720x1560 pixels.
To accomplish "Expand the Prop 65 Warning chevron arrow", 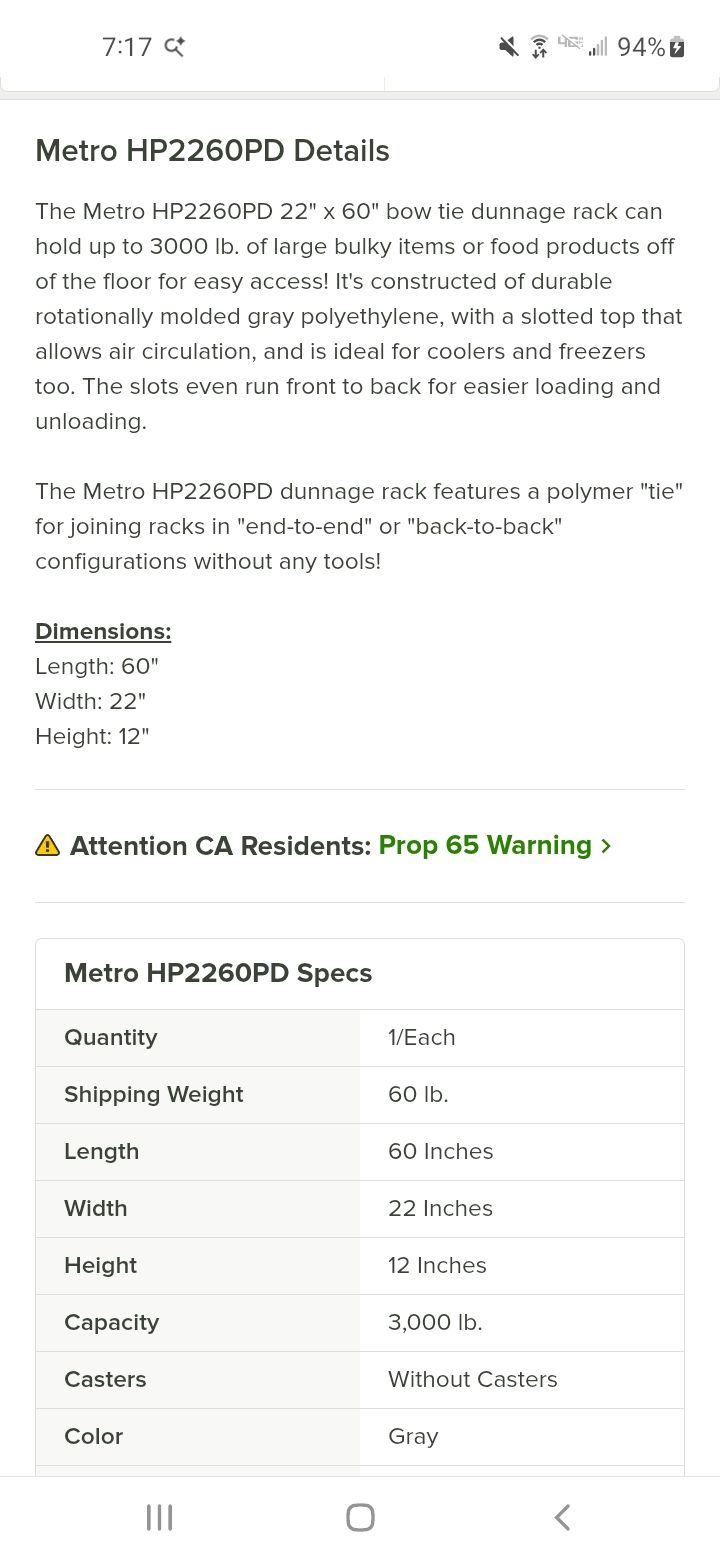I will click(606, 846).
